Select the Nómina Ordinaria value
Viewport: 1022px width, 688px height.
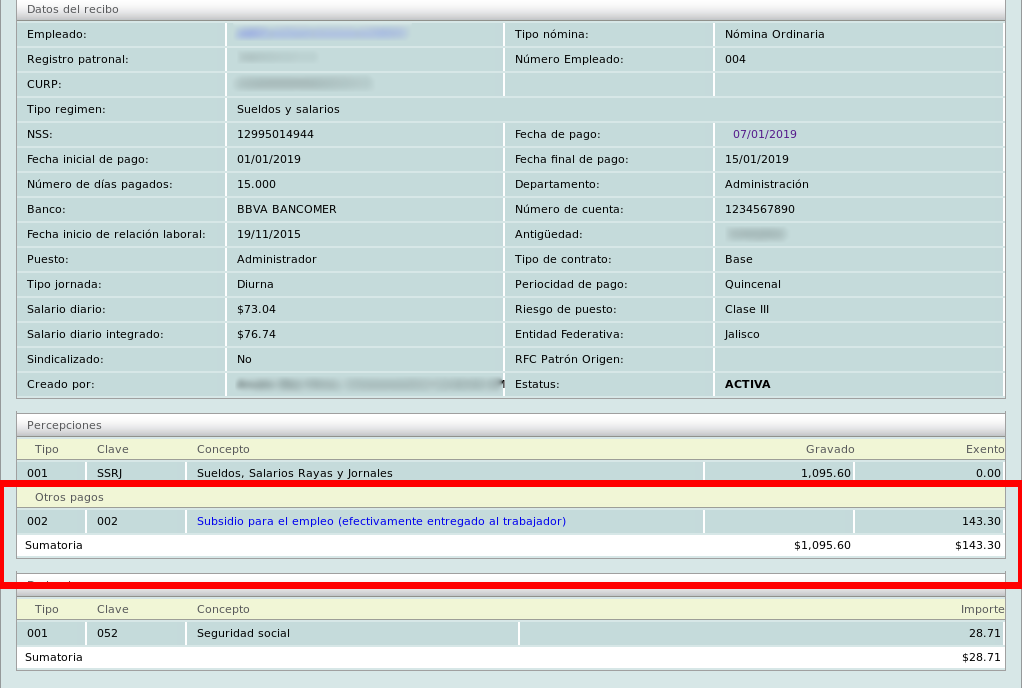[774, 34]
